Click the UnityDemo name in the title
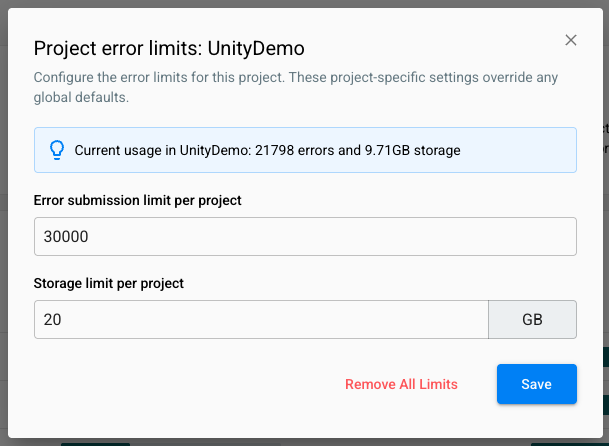 pyautogui.click(x=255, y=48)
